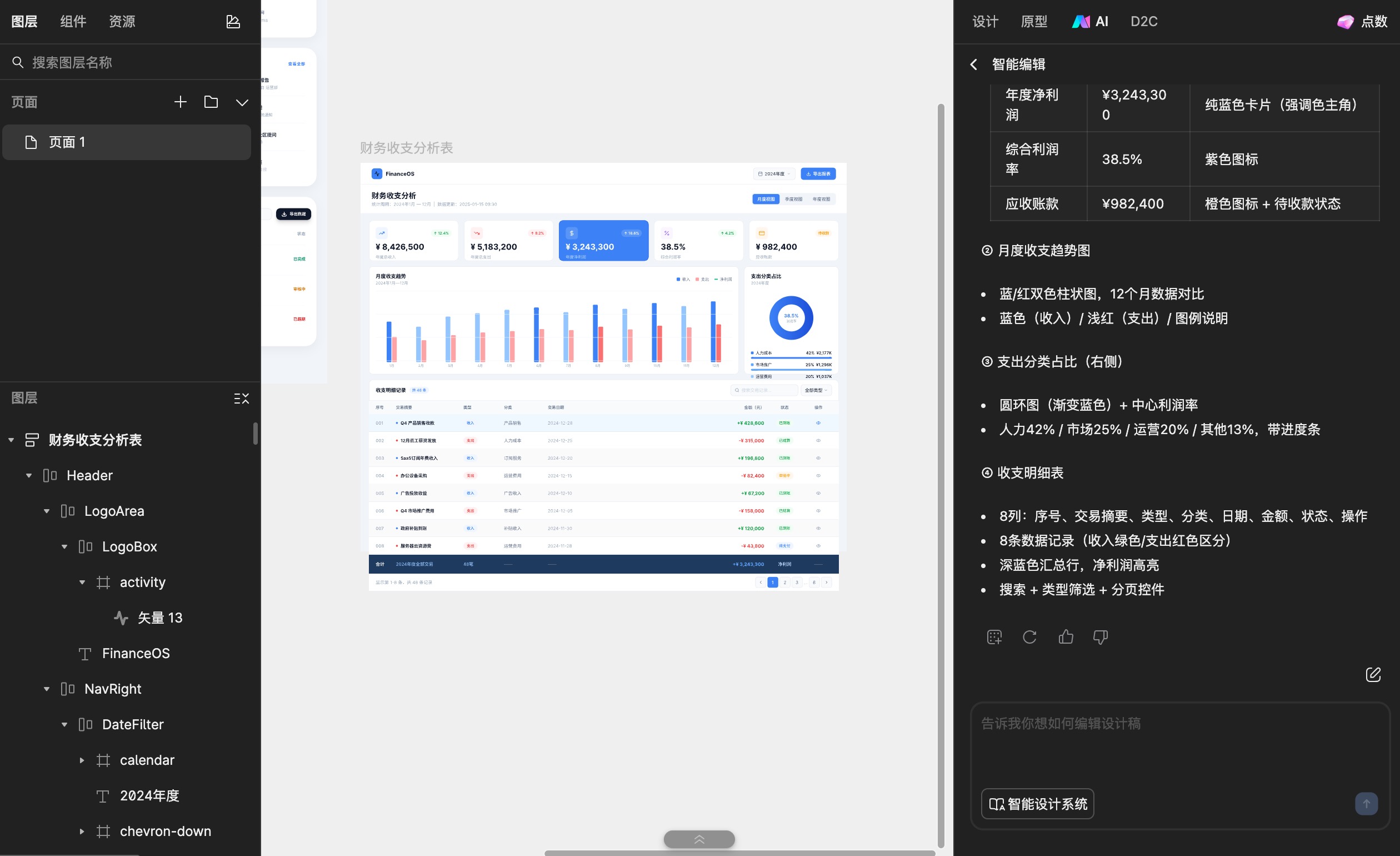Open a new chat with the compose pencil icon
Screen dimensions: 1400x856
1374,675
